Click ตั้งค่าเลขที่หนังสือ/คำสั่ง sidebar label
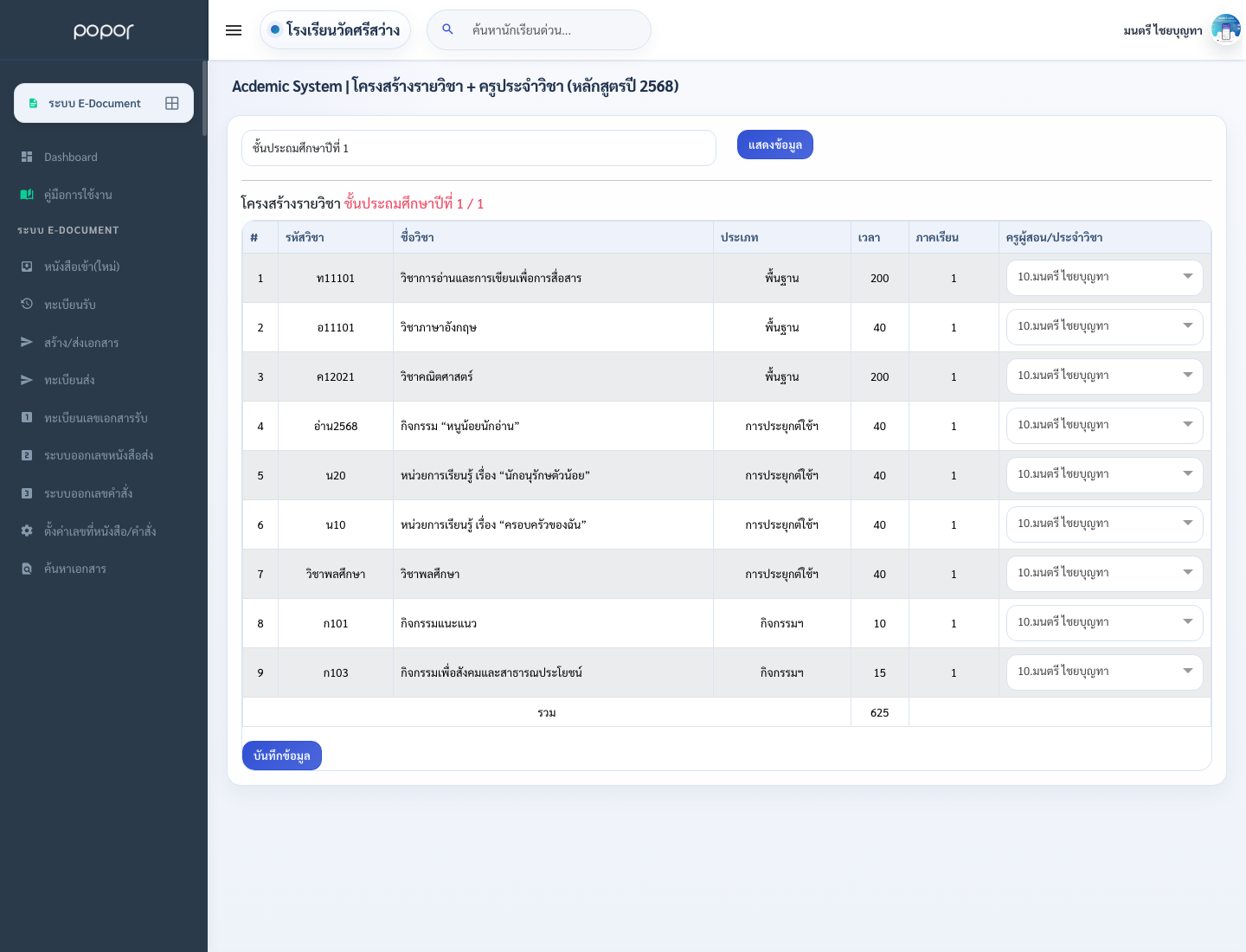The width and height of the screenshot is (1246, 952). tap(100, 531)
